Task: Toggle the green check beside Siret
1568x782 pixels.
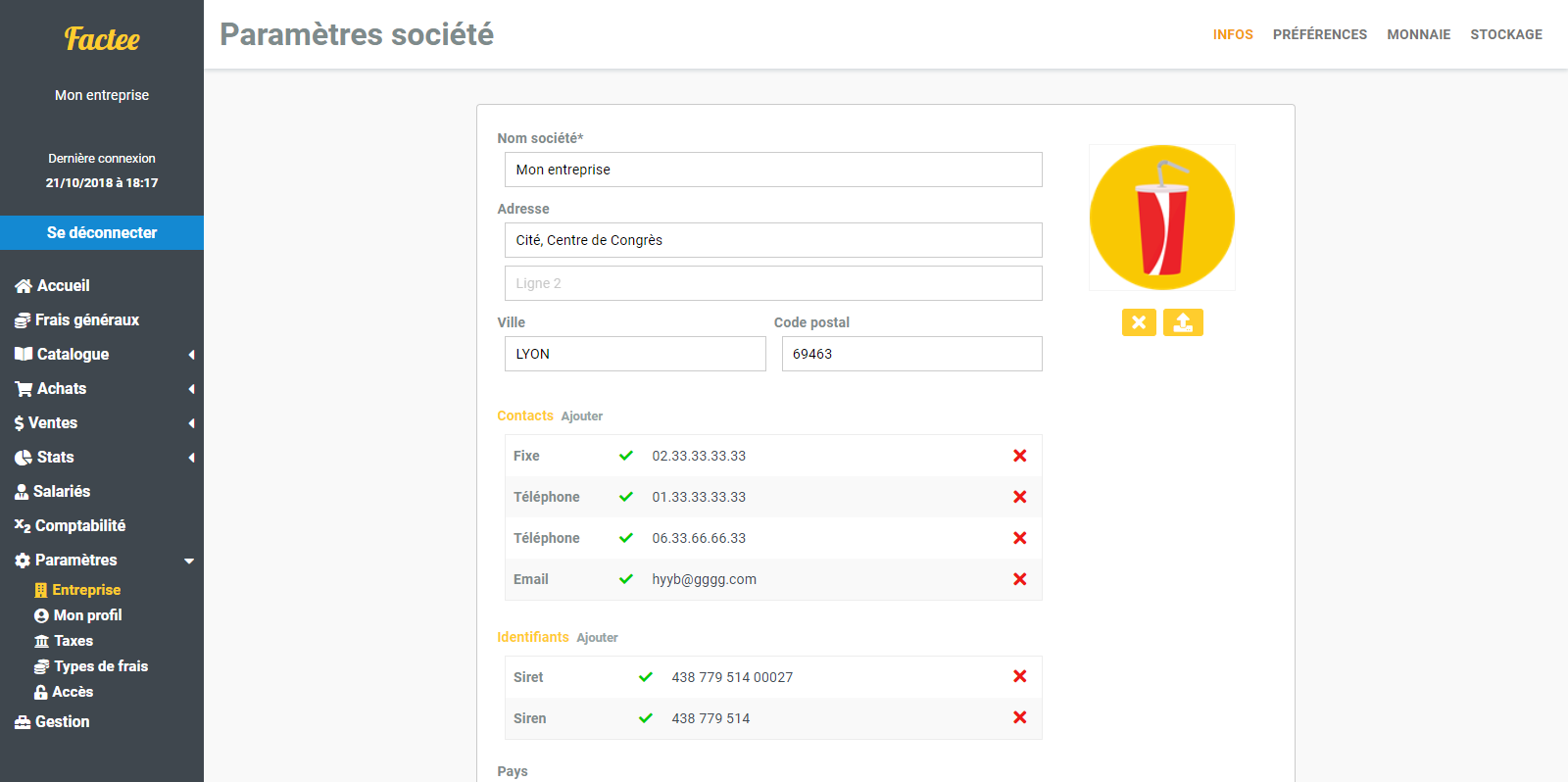Action: click(646, 677)
